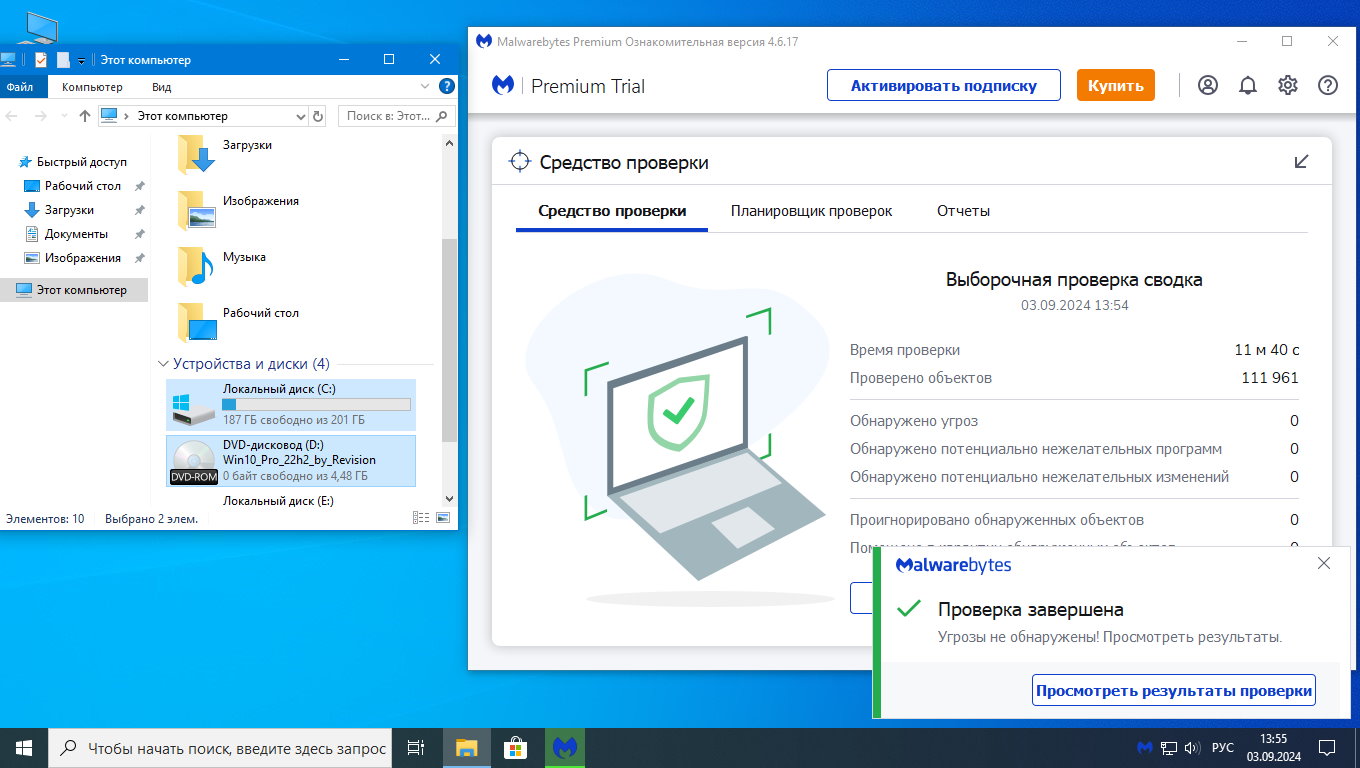Image resolution: width=1360 pixels, height=768 pixels.
Task: Close the Проверка завершена notification
Action: tap(1324, 563)
